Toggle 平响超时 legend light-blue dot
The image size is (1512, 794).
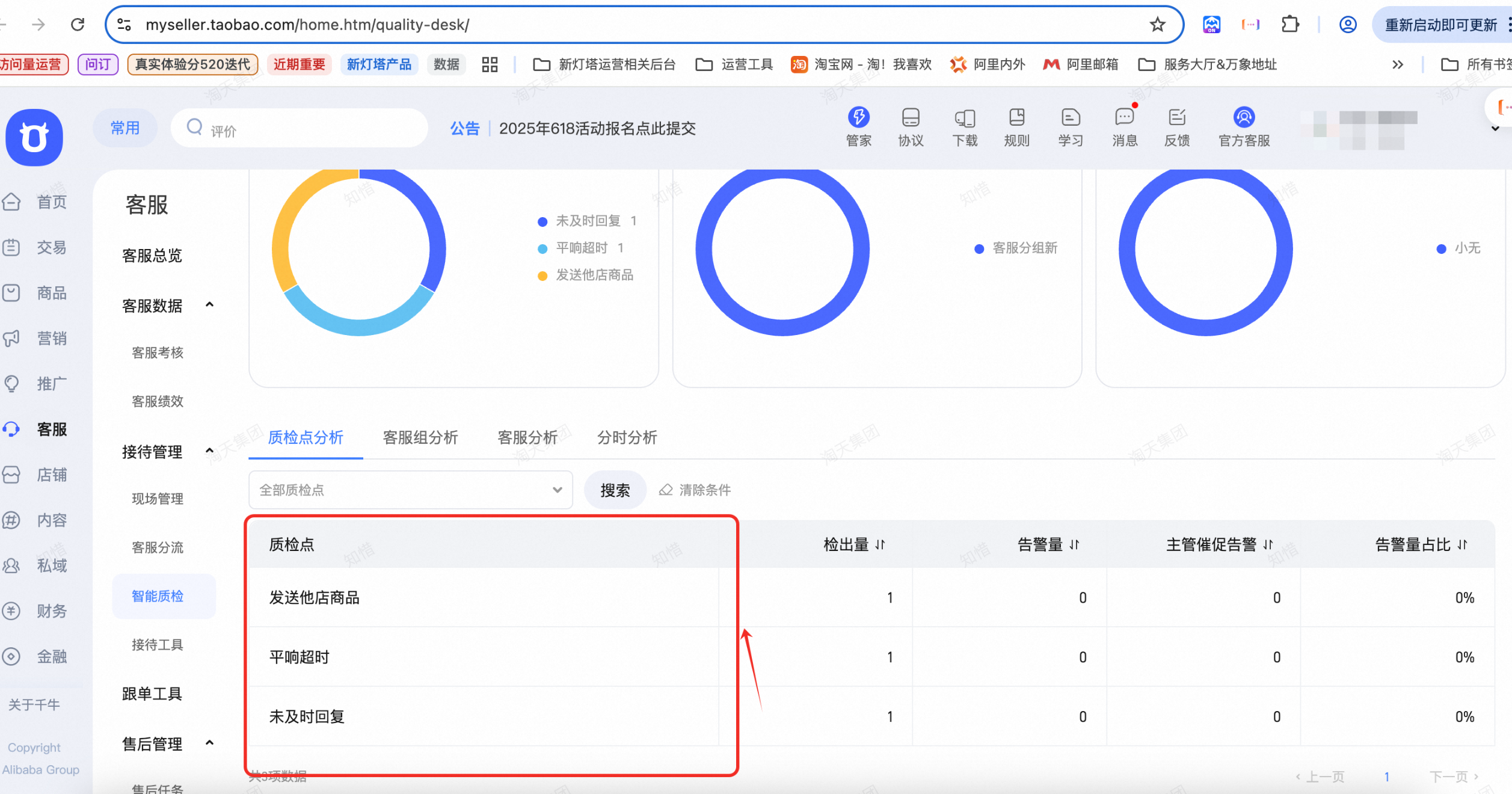point(542,248)
